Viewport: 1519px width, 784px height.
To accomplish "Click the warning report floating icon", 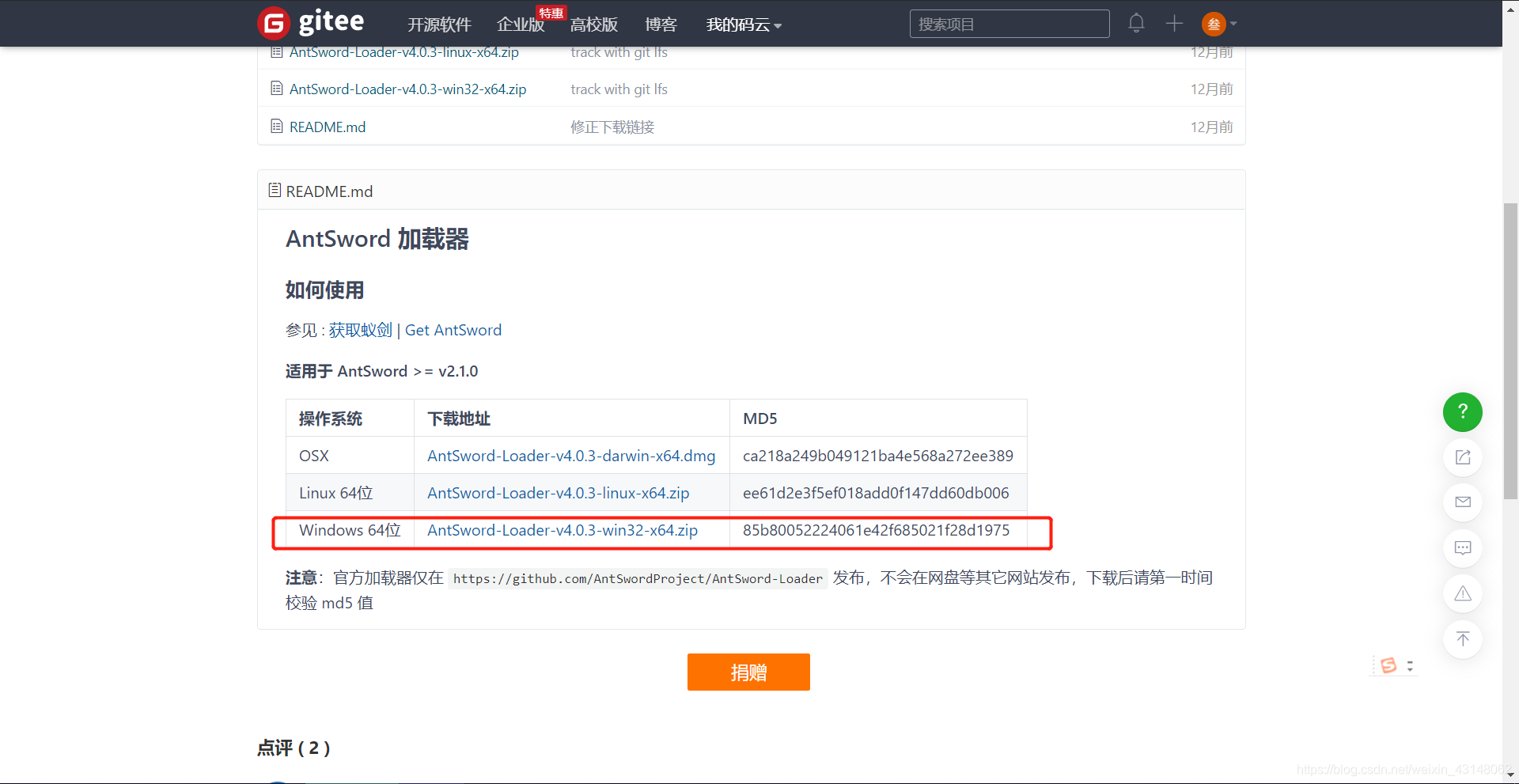I will pyautogui.click(x=1463, y=593).
